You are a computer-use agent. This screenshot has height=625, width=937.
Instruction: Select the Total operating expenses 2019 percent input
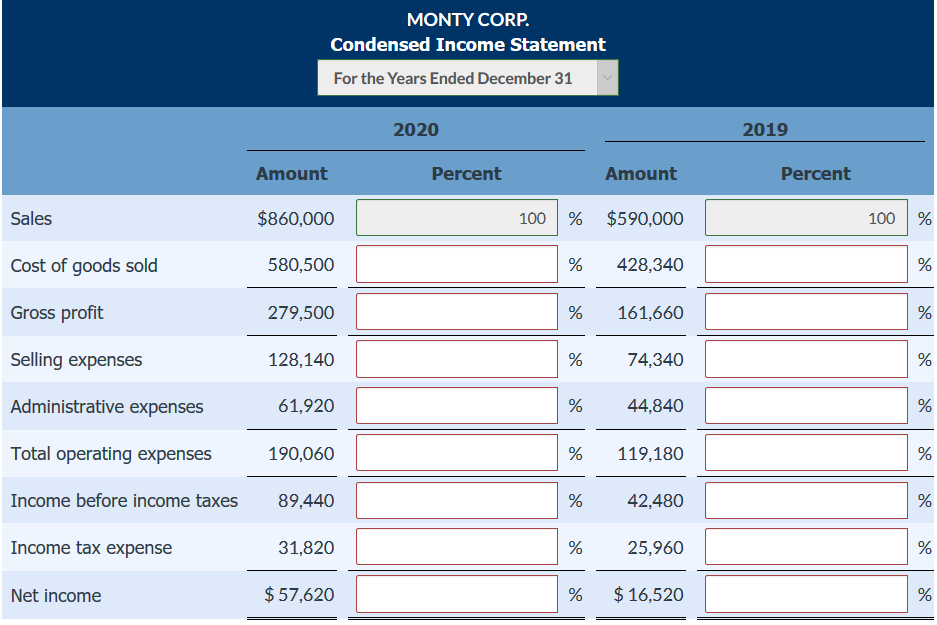click(x=806, y=452)
